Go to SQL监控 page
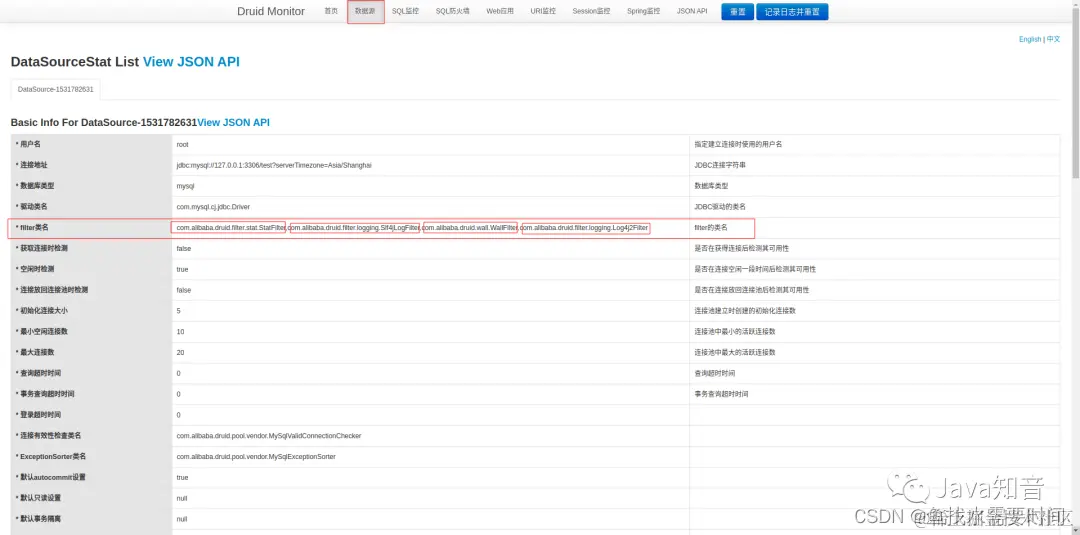The width and height of the screenshot is (1080, 535). (405, 12)
